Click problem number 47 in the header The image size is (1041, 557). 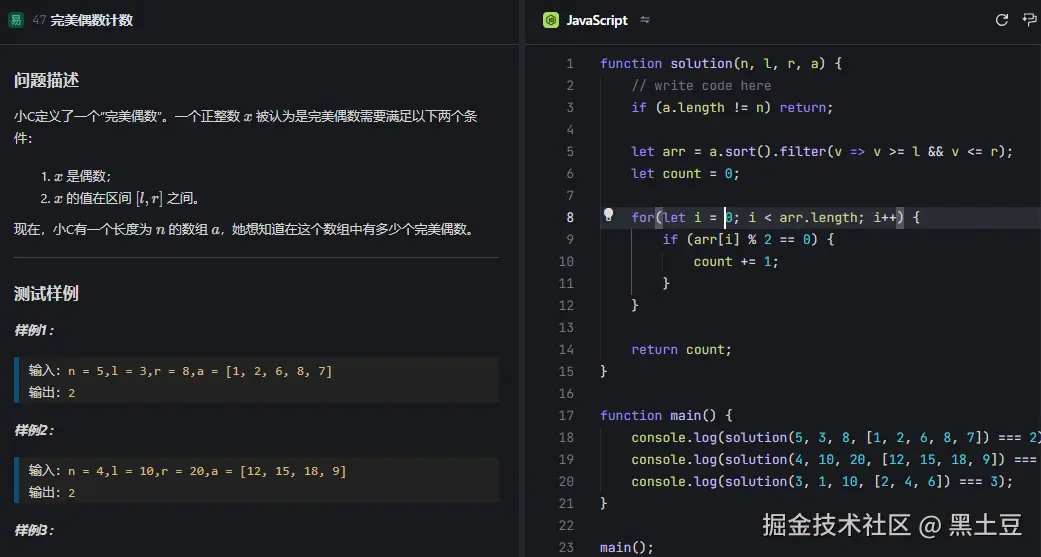(39, 20)
